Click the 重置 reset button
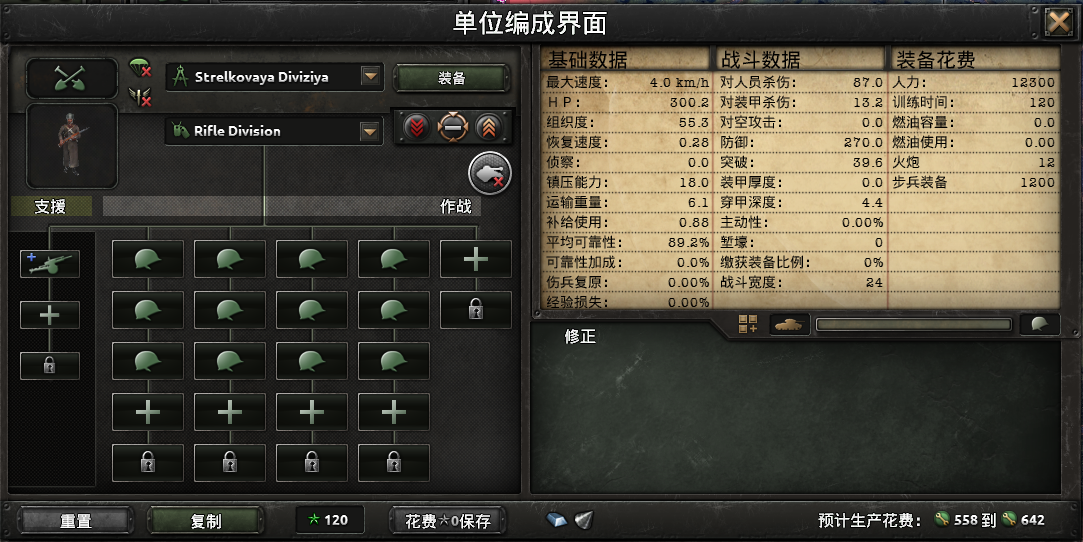Image resolution: width=1083 pixels, height=542 pixels. [76, 521]
